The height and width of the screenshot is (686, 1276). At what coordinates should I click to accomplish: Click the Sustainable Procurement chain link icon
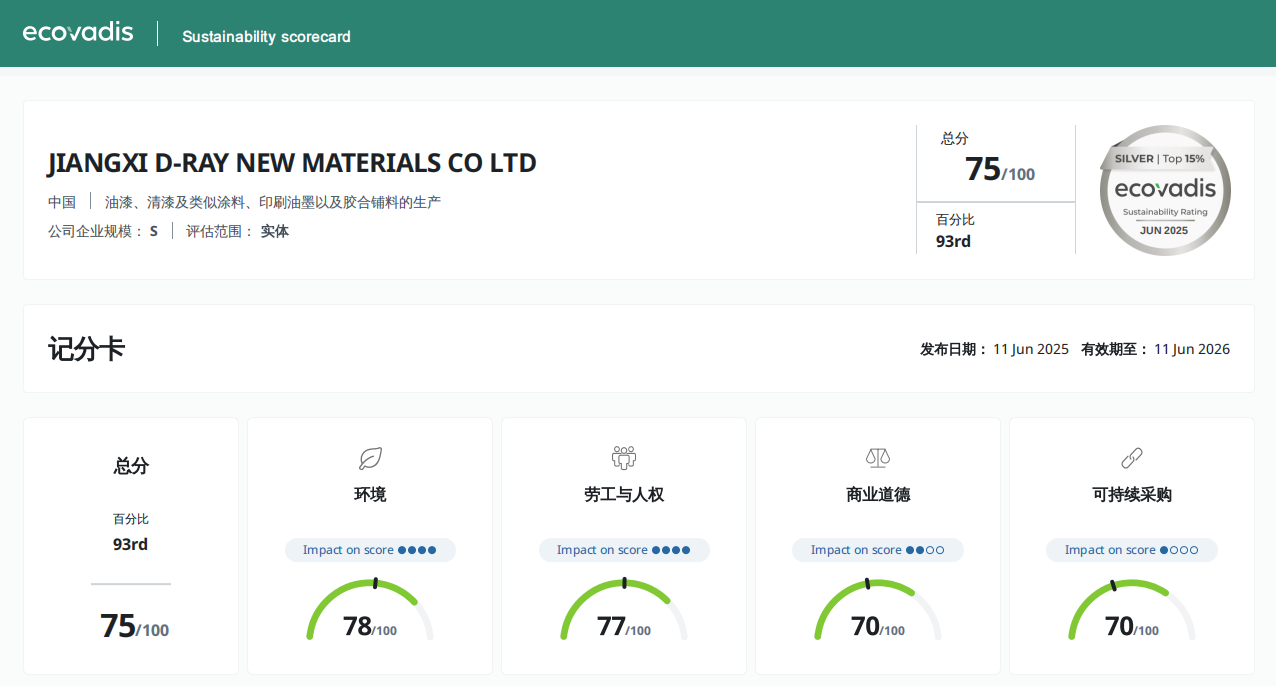1132,458
